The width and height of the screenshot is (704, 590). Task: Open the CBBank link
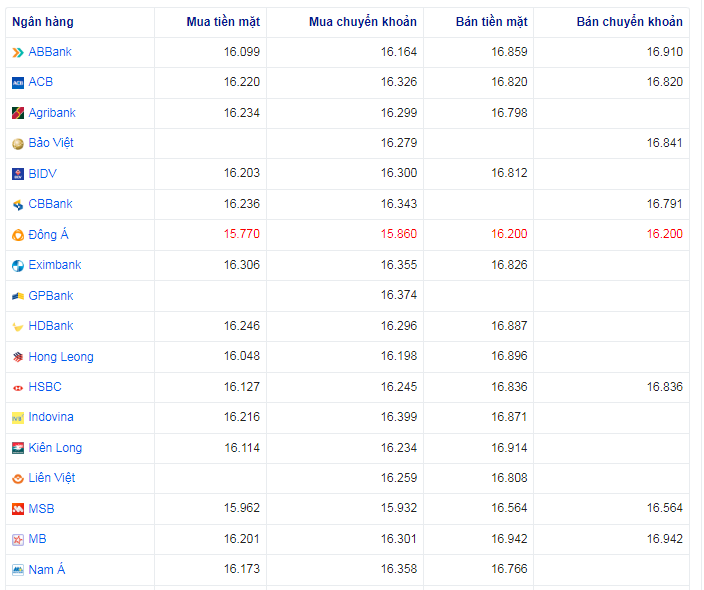(x=50, y=204)
